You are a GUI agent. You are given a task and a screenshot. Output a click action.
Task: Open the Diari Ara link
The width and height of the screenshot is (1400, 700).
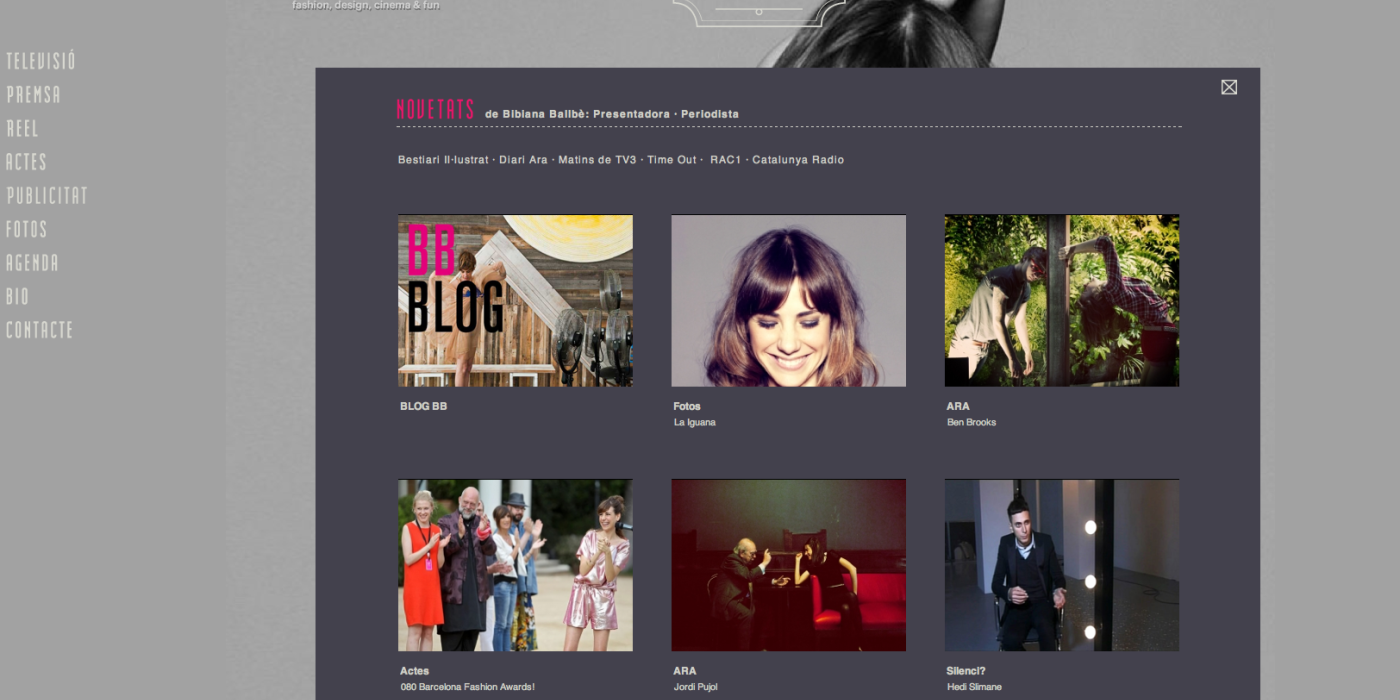point(523,160)
